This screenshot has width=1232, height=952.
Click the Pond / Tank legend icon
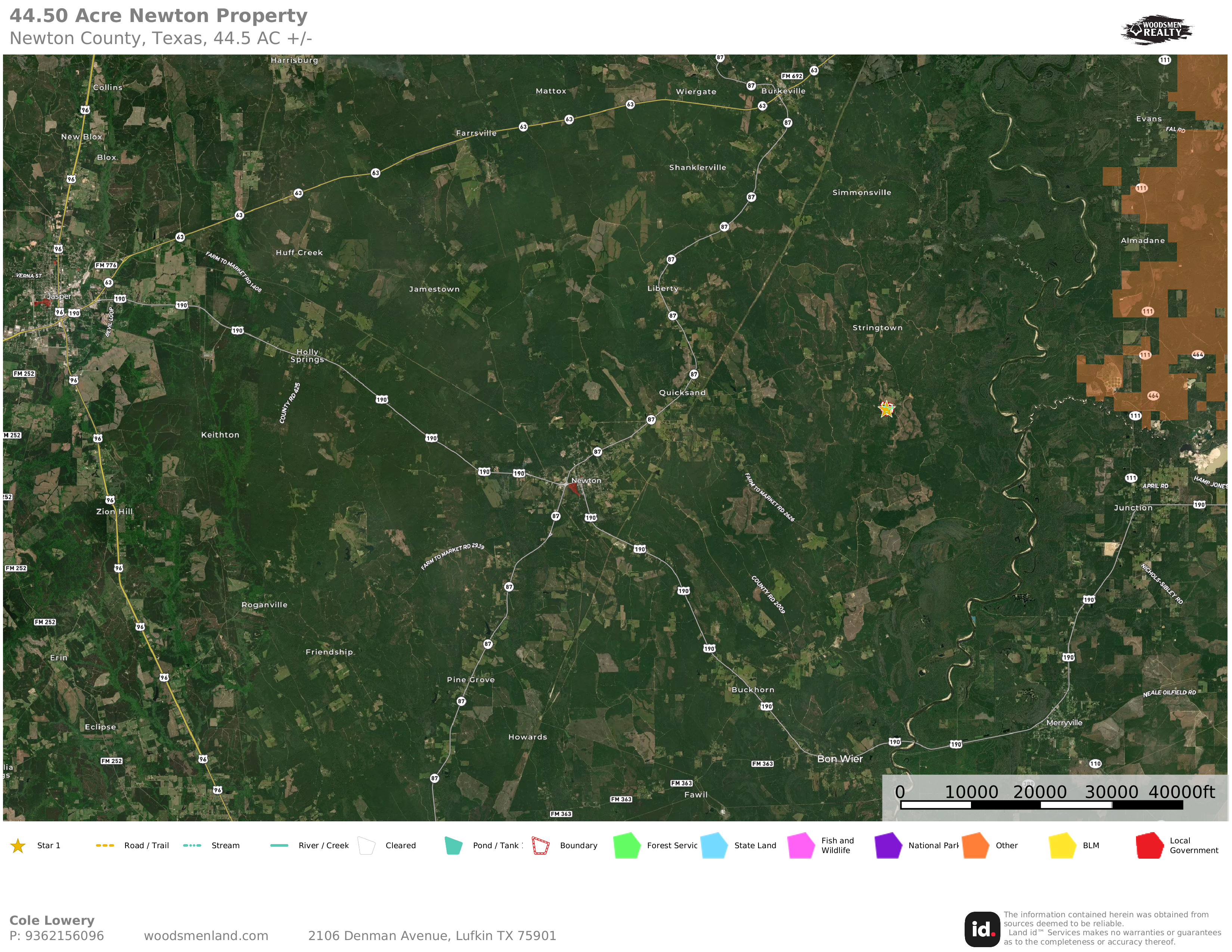453,845
